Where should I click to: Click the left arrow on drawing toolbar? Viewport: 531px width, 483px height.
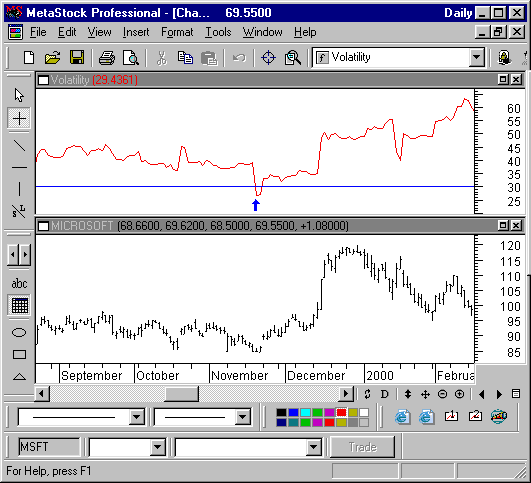coord(13,254)
